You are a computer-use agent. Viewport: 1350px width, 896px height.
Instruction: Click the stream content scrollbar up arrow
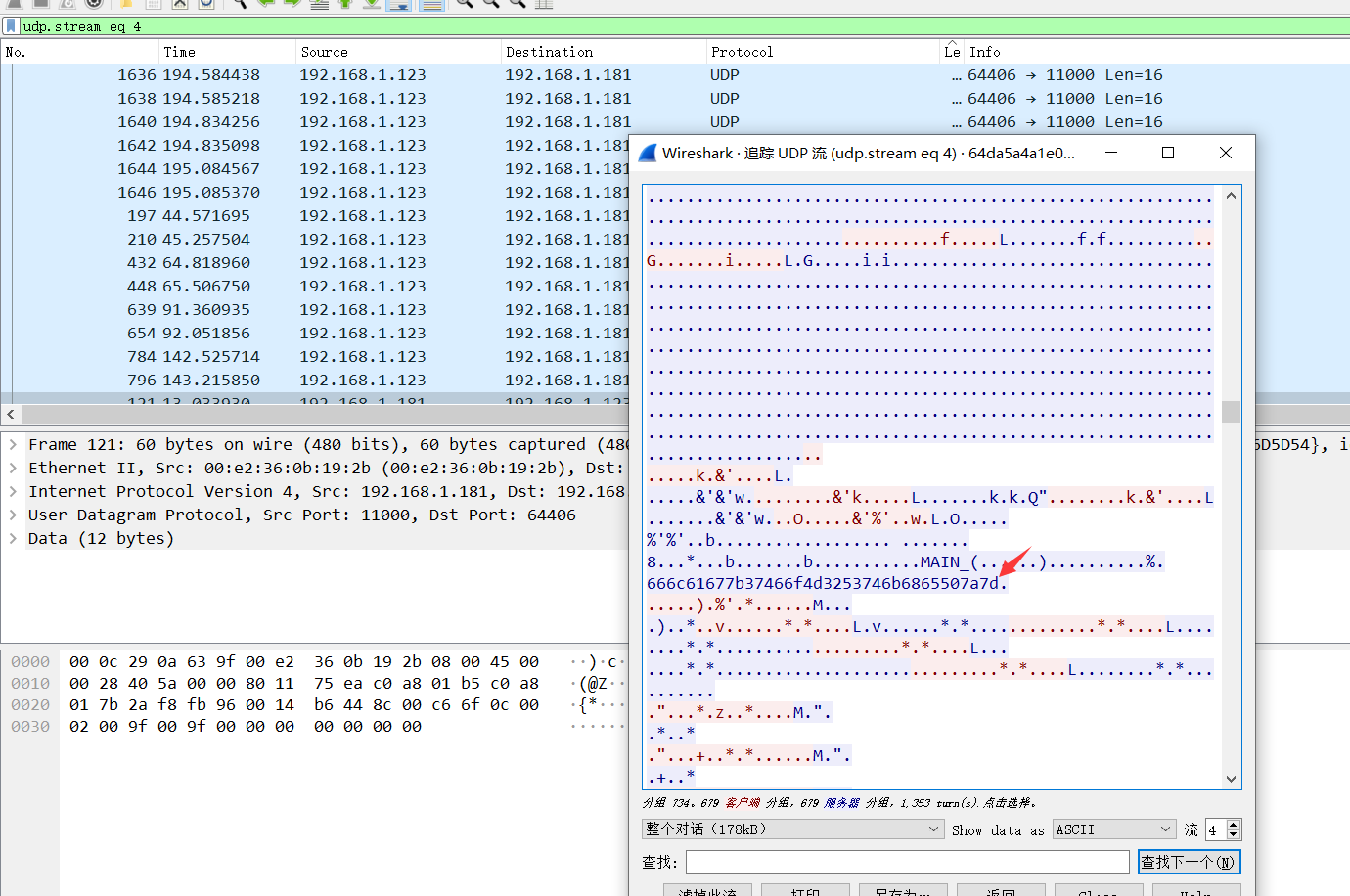pos(1232,196)
